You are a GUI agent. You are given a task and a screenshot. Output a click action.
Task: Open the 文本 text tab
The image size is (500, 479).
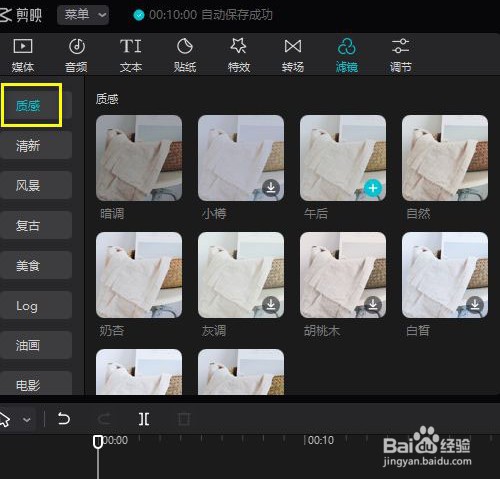[x=131, y=55]
